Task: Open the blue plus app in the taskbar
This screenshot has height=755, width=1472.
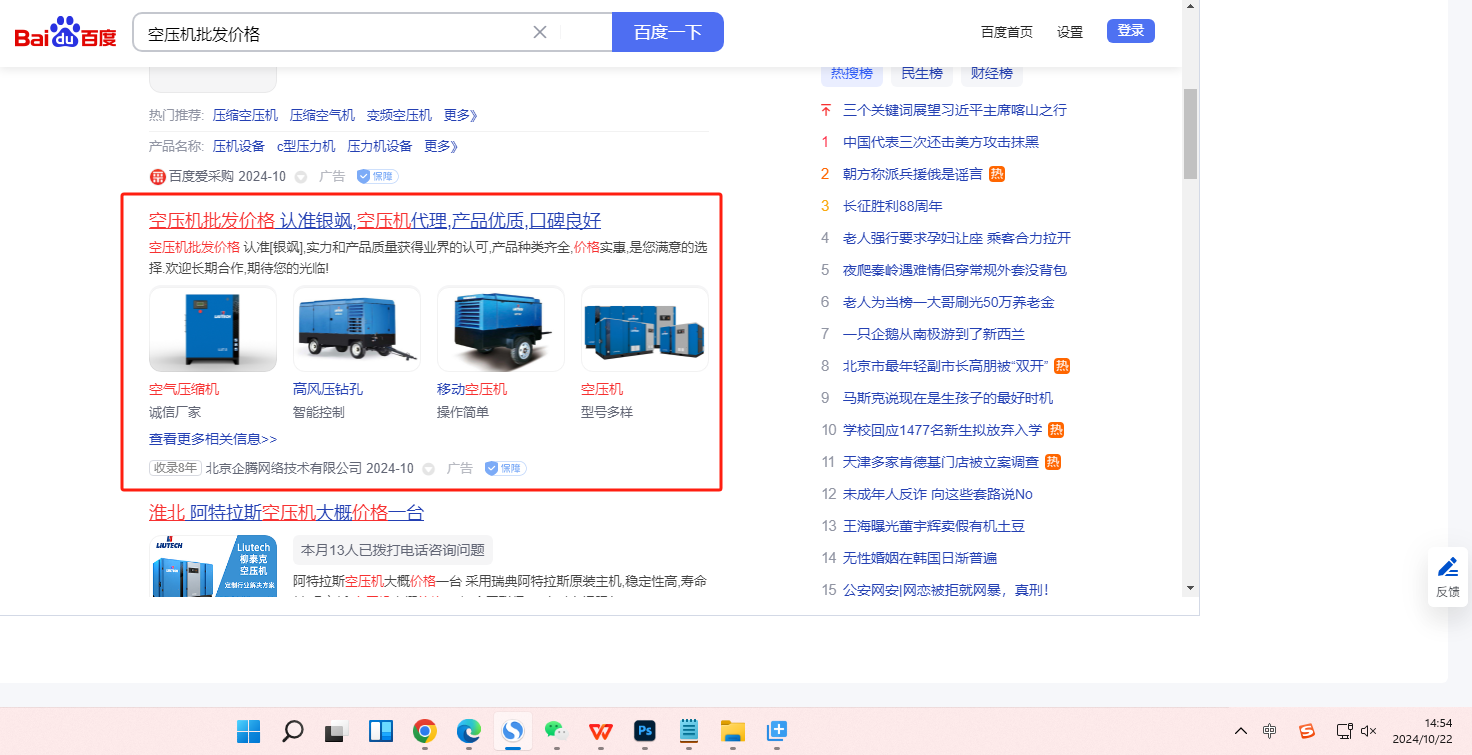Action: [x=777, y=731]
